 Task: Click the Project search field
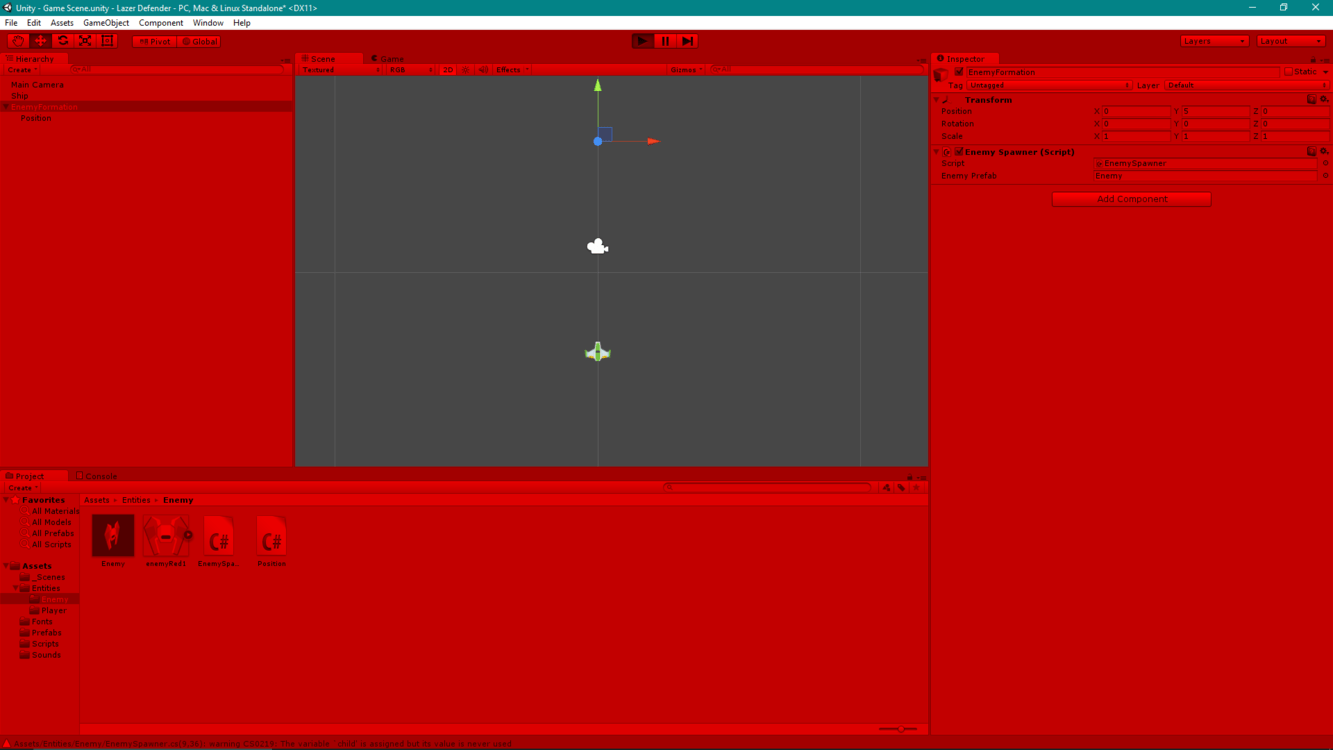coord(769,488)
